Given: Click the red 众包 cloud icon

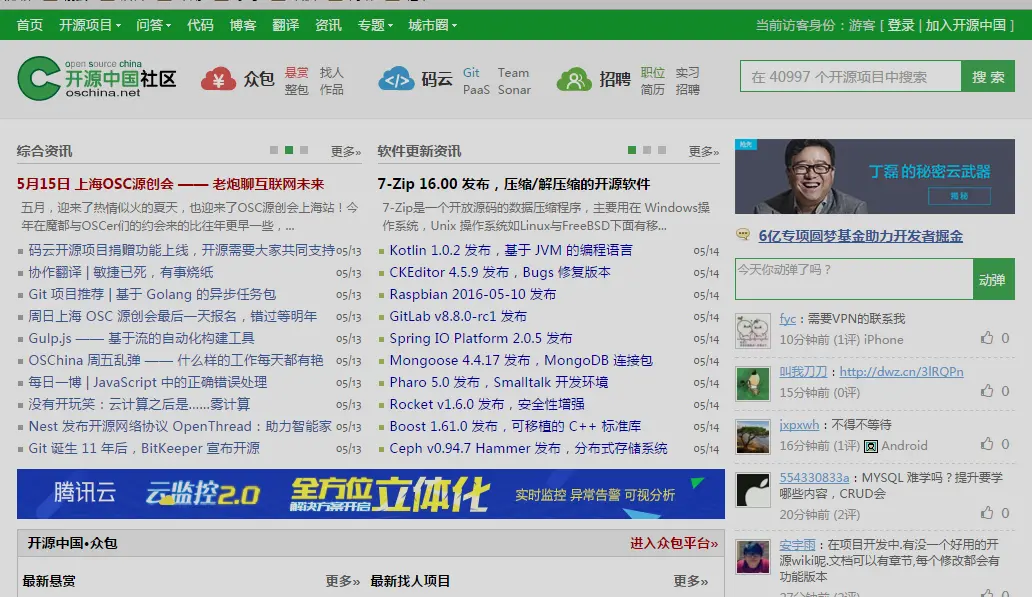Looking at the screenshot, I should tap(218, 79).
